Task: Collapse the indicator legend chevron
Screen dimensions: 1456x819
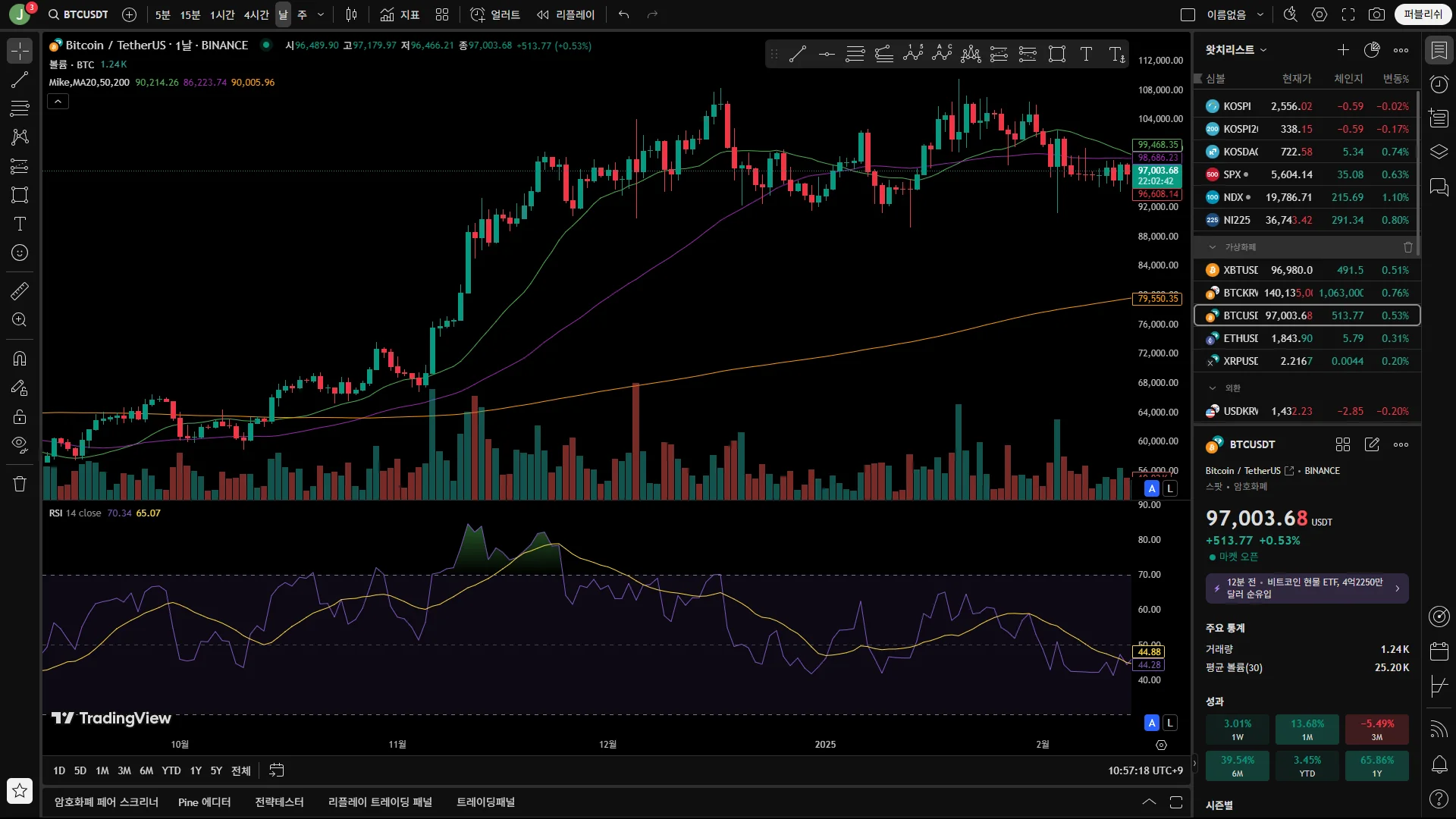Action: [x=58, y=101]
